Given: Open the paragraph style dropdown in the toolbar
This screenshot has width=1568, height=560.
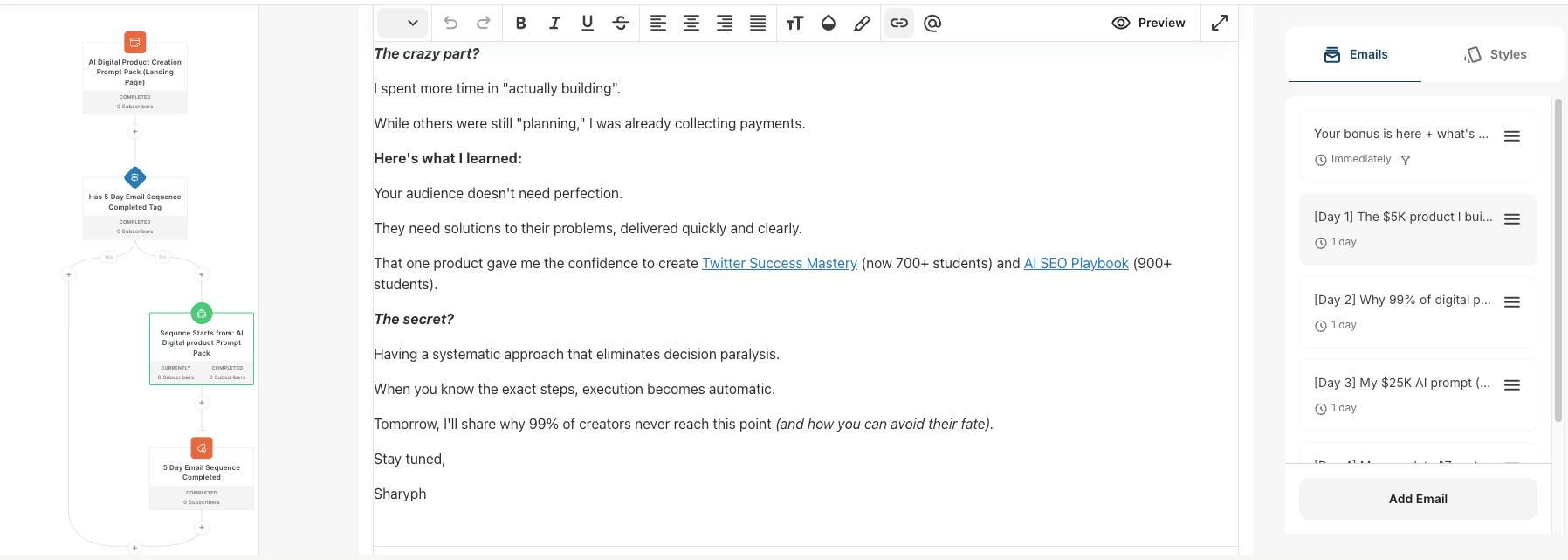Looking at the screenshot, I should tap(402, 23).
